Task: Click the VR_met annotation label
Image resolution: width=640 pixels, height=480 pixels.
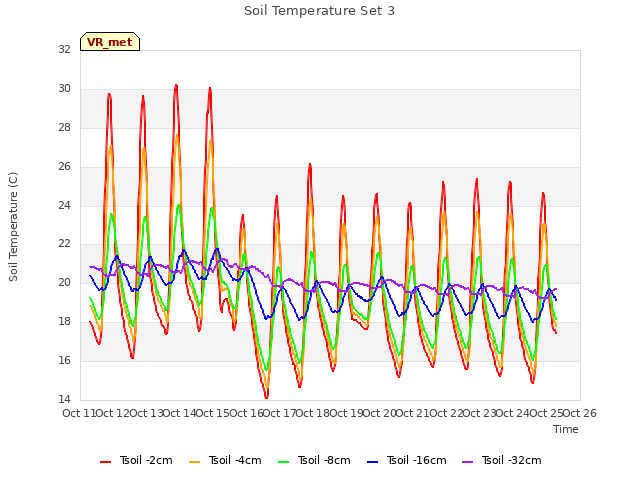Action: click(x=110, y=42)
